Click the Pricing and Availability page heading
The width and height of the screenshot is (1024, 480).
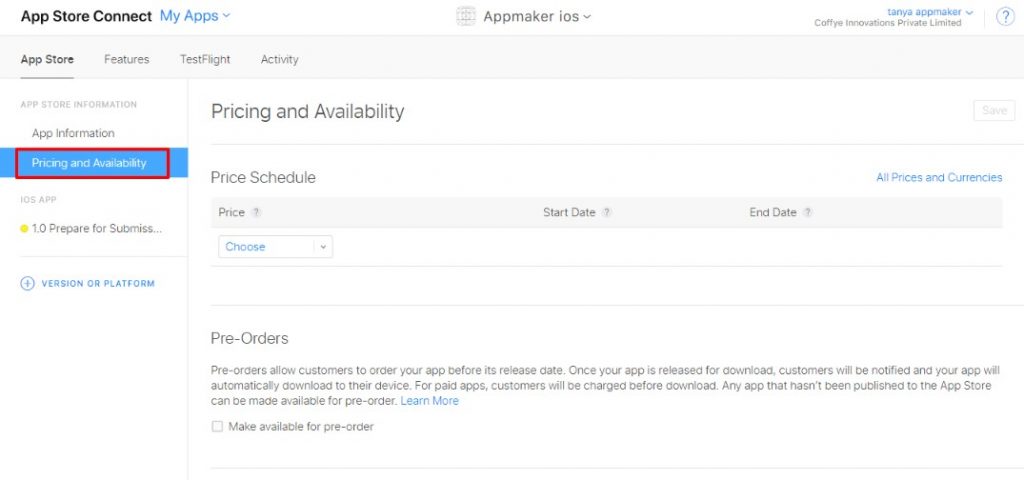pos(308,112)
